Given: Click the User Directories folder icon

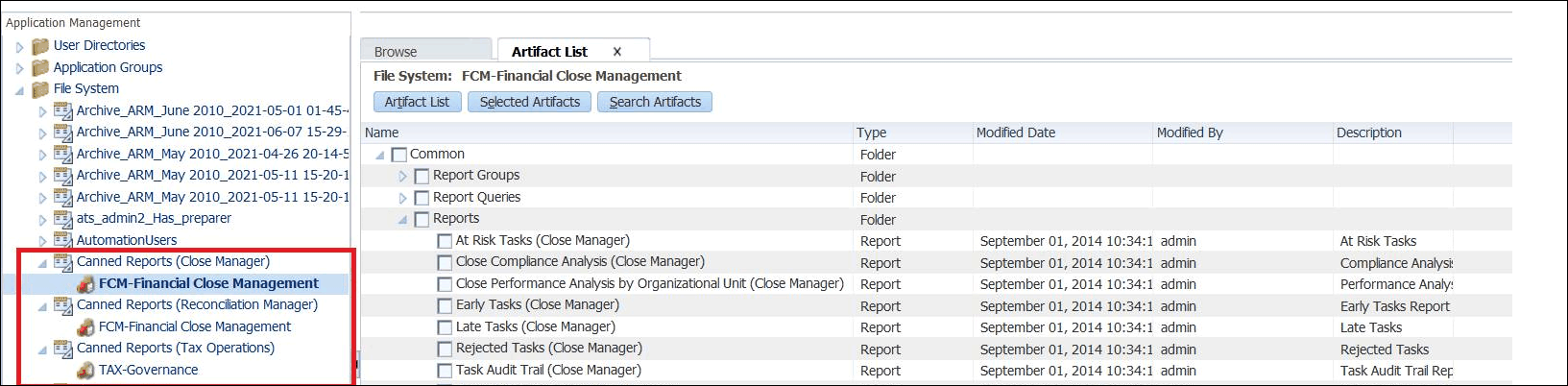Looking at the screenshot, I should [40, 46].
